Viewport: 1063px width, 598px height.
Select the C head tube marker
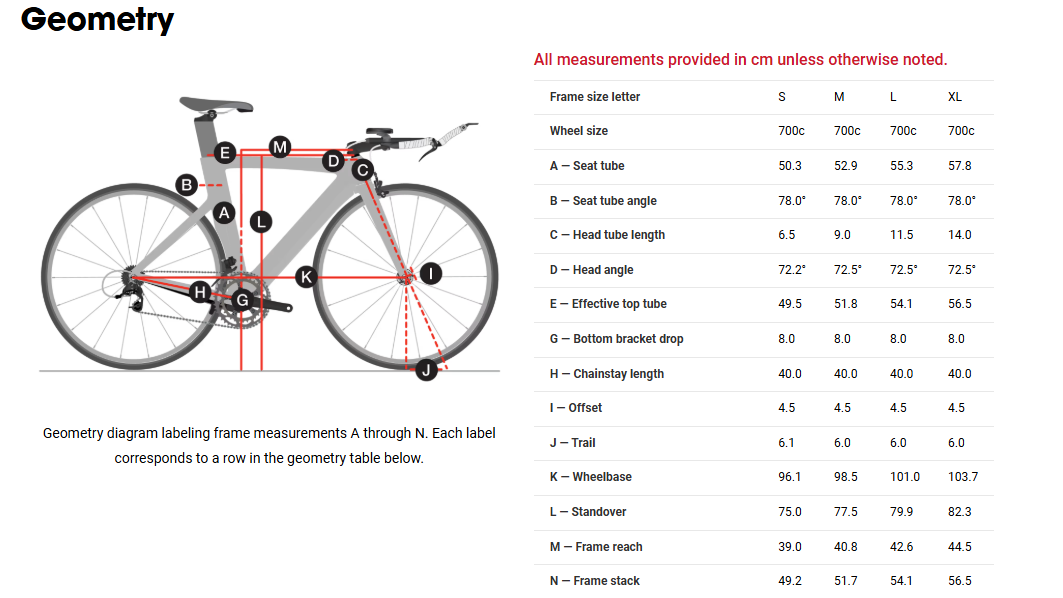[362, 170]
